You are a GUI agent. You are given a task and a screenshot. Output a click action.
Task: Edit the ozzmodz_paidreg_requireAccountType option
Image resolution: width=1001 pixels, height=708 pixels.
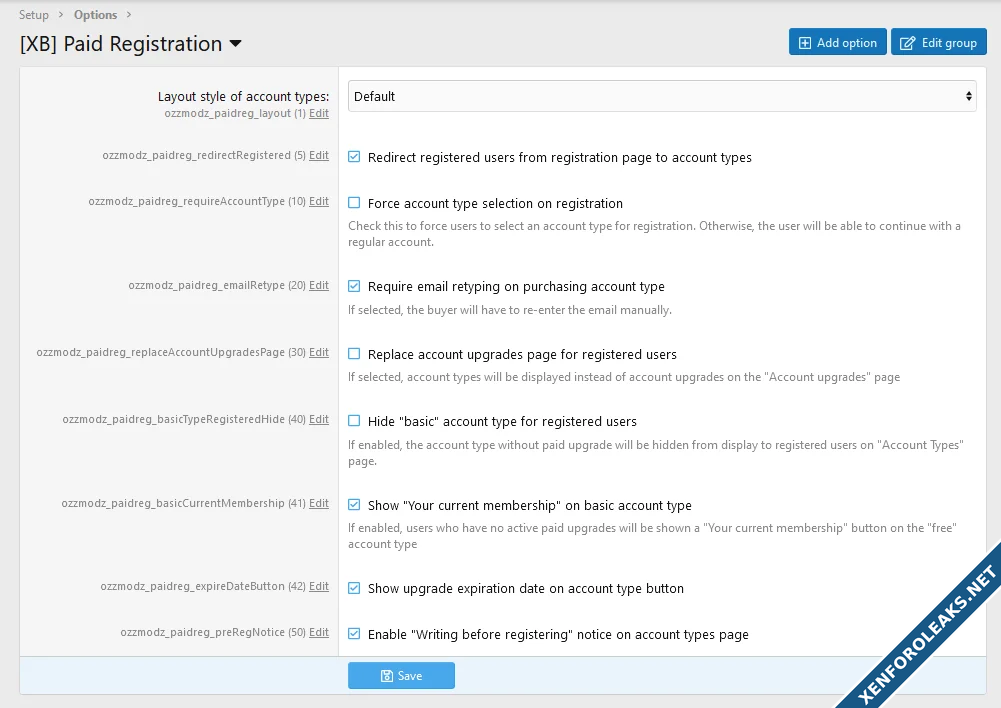point(319,202)
